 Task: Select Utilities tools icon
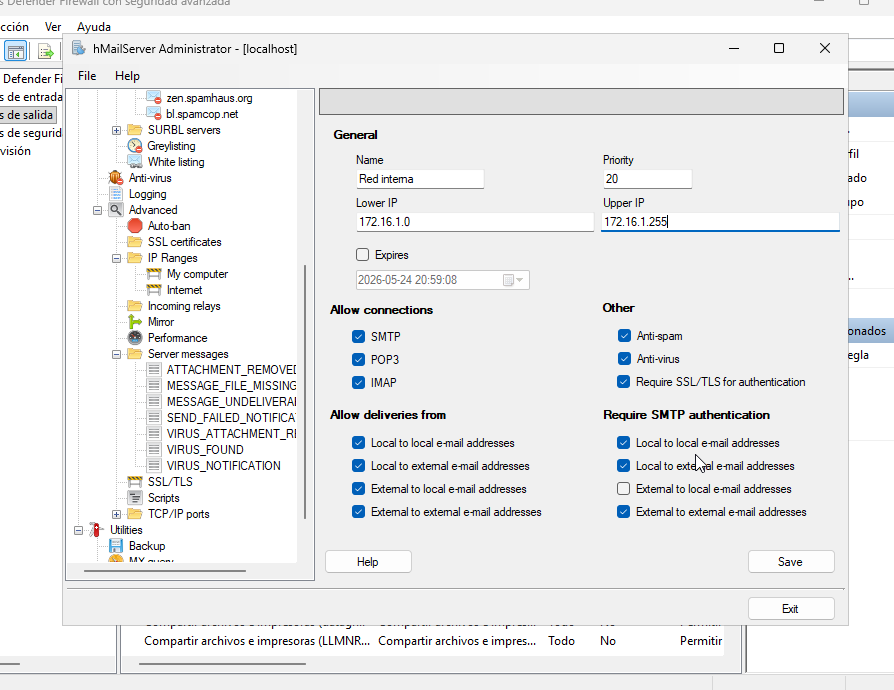(96, 530)
